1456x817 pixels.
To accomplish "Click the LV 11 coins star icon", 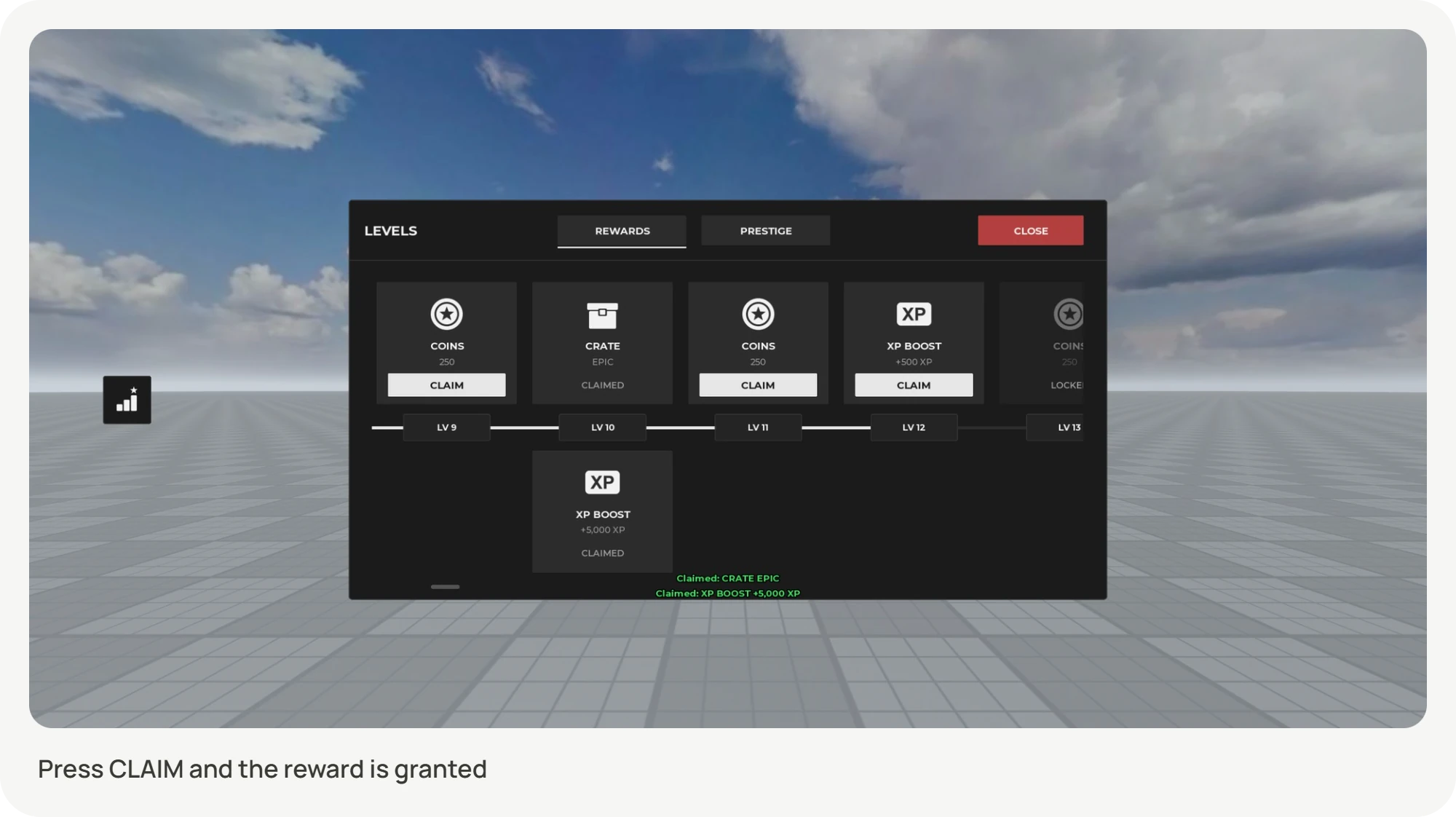I will click(758, 314).
